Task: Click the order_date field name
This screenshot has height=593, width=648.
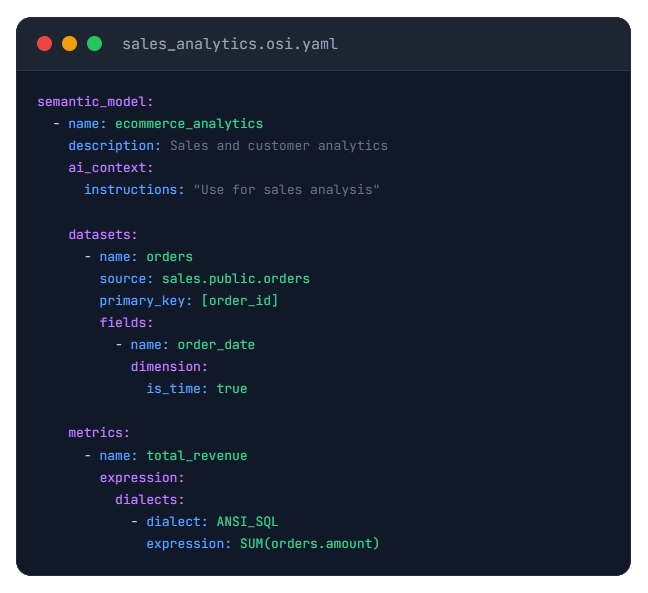Action: pyautogui.click(x=216, y=345)
